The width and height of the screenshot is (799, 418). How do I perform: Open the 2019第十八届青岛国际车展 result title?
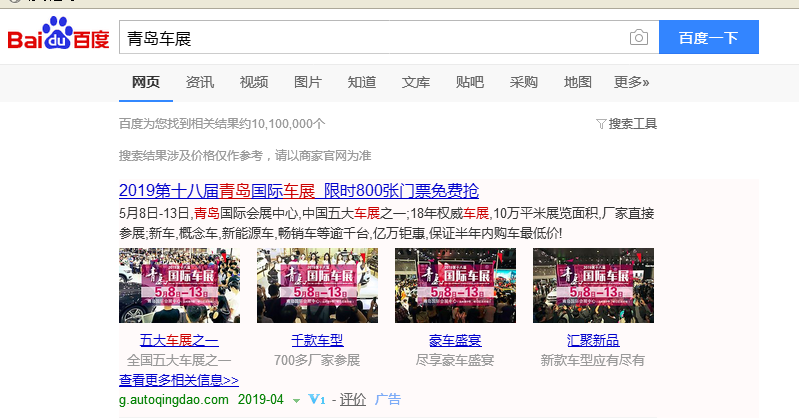pyautogui.click(x=299, y=191)
